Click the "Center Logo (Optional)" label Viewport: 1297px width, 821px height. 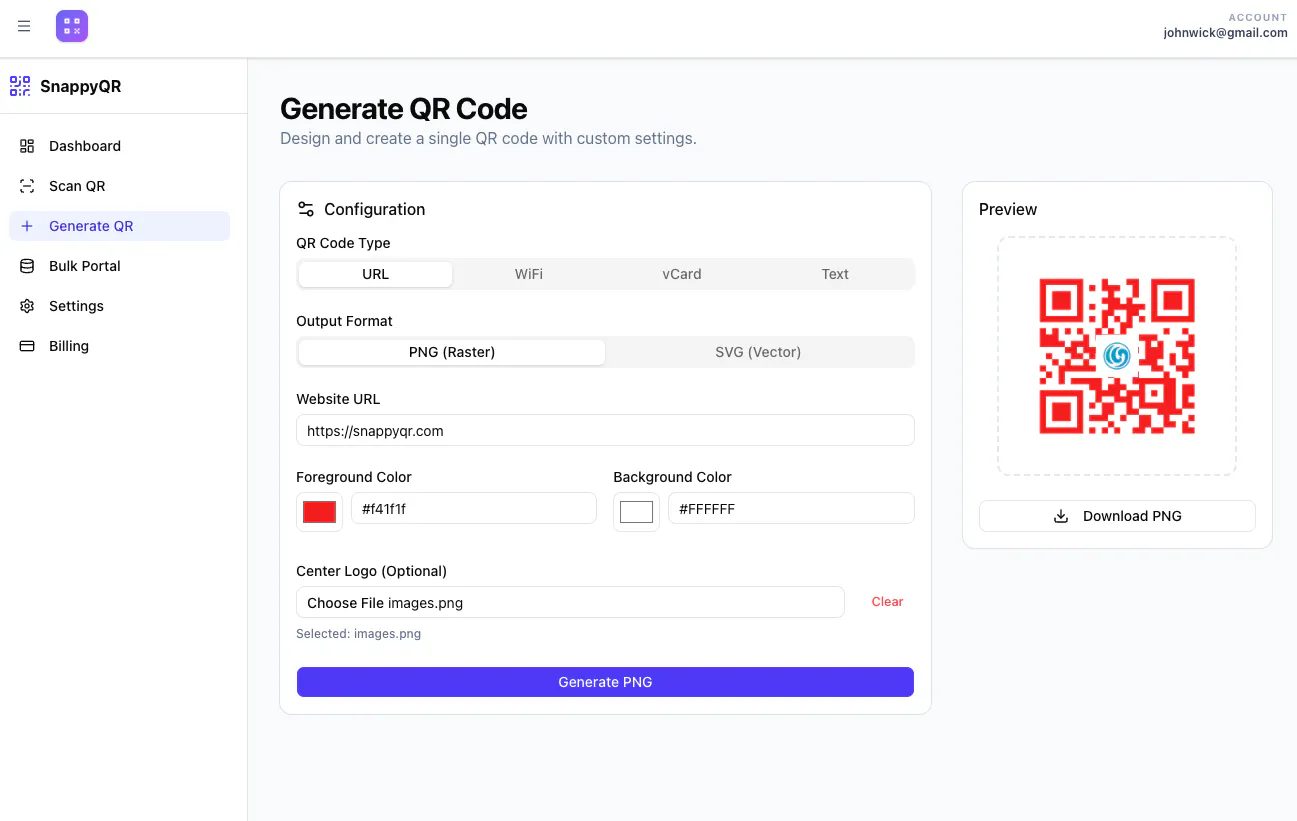372,571
